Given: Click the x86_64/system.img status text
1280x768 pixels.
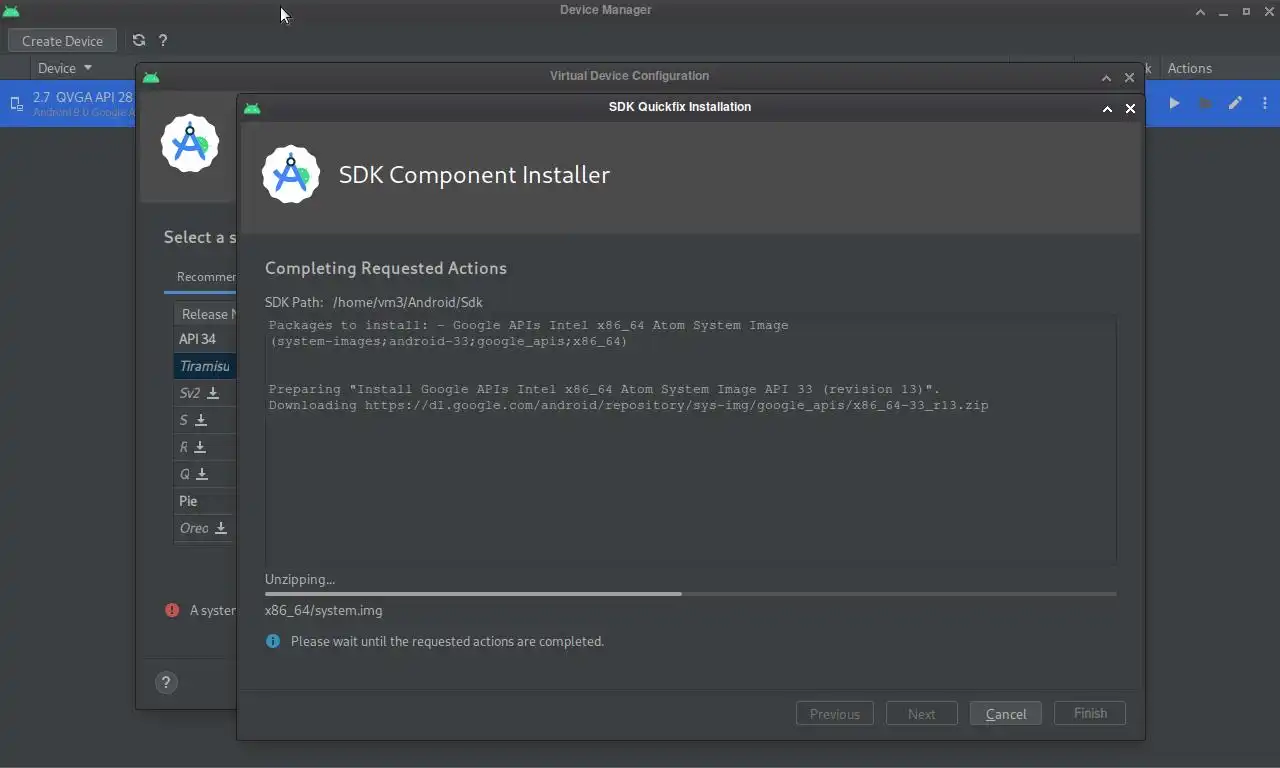Looking at the screenshot, I should 323,610.
